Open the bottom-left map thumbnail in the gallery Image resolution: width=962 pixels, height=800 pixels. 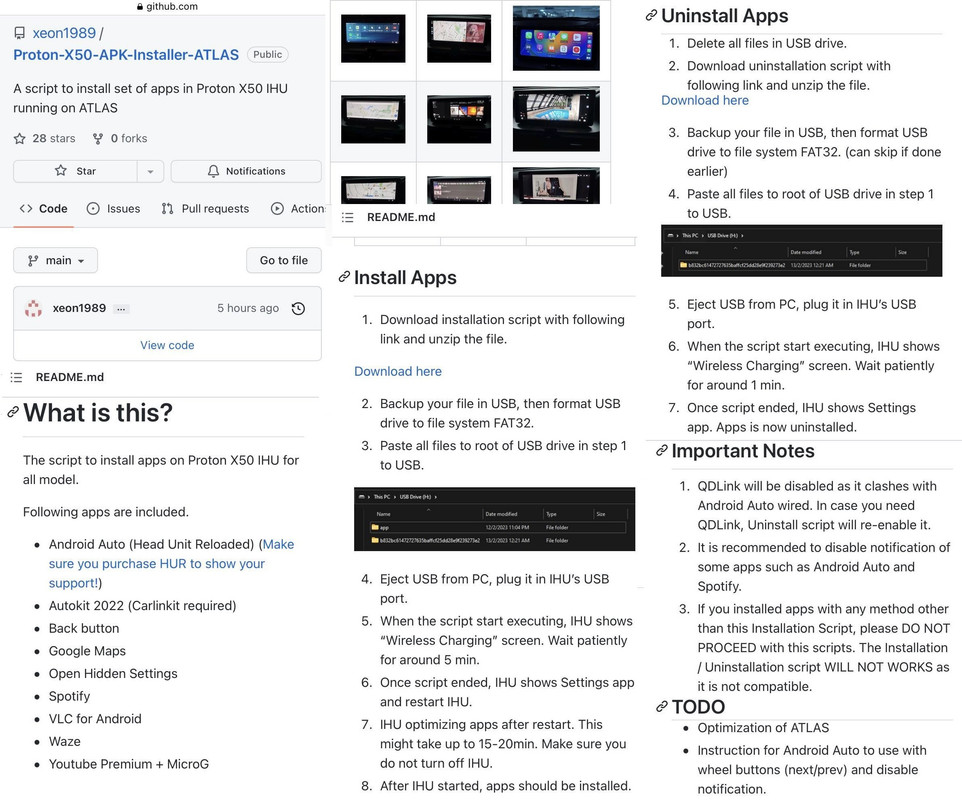[373, 190]
